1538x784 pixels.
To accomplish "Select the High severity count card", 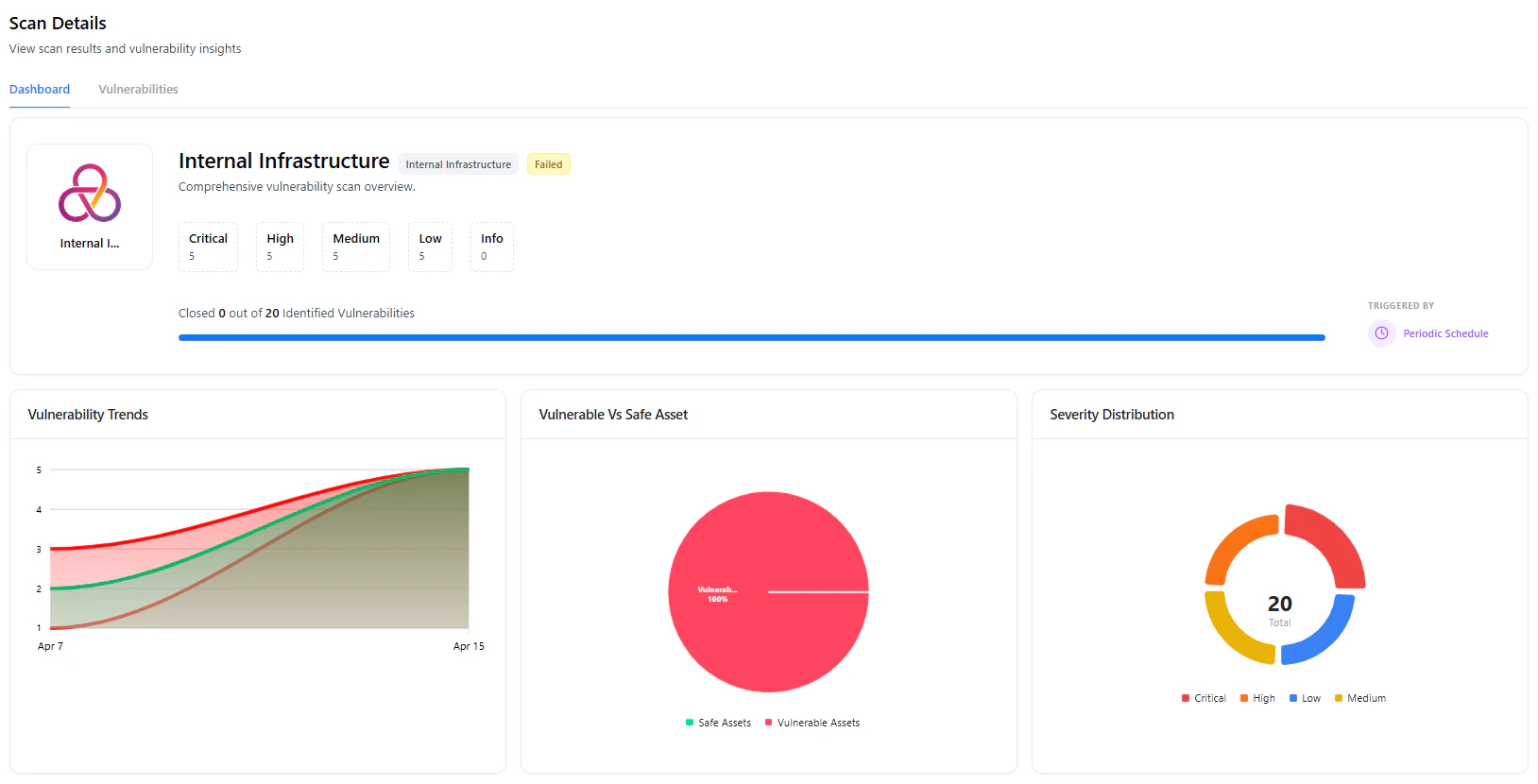I will click(x=280, y=247).
